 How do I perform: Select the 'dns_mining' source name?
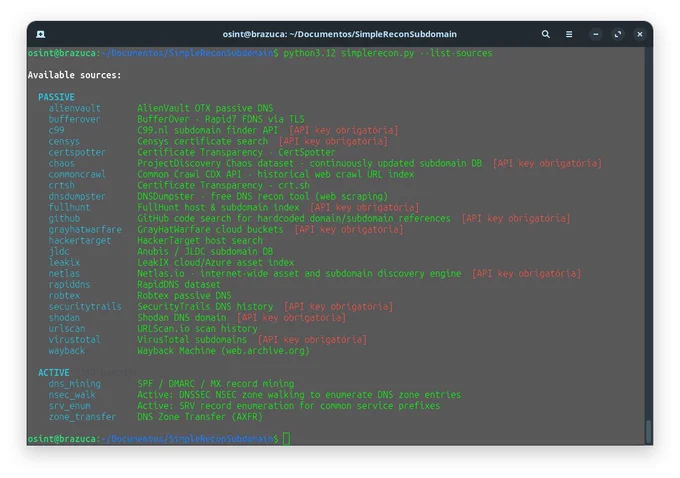(x=75, y=384)
